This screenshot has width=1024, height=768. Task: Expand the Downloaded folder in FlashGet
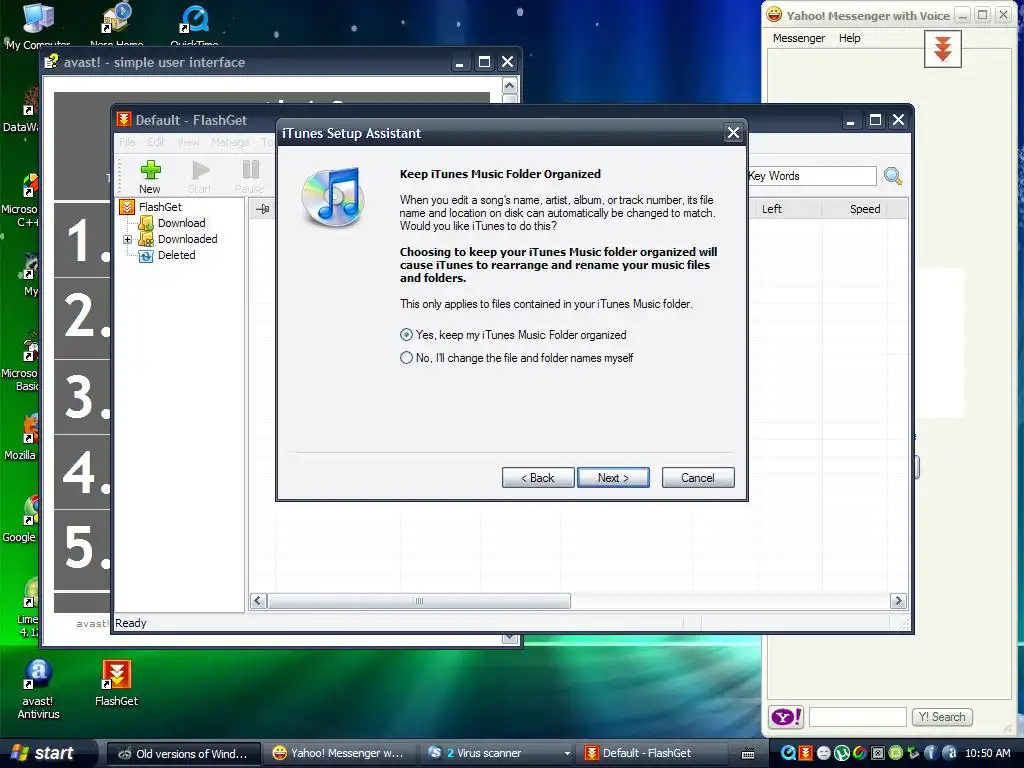(x=127, y=240)
